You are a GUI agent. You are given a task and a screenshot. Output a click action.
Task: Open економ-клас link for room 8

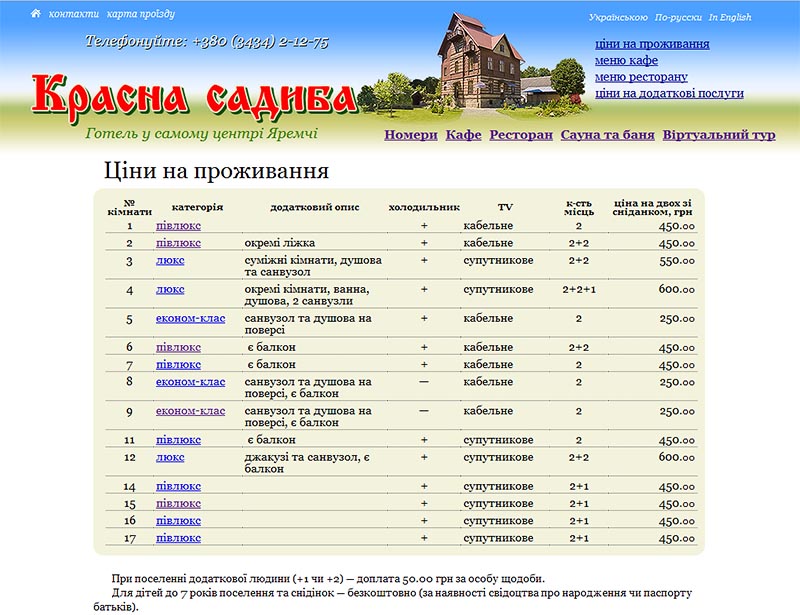[190, 382]
